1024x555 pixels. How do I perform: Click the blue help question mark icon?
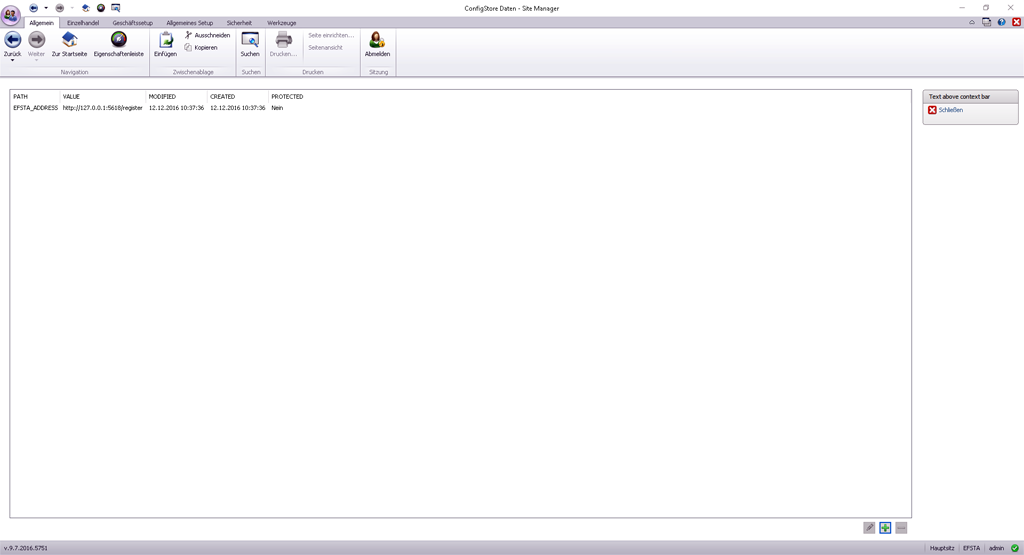click(x=1001, y=22)
